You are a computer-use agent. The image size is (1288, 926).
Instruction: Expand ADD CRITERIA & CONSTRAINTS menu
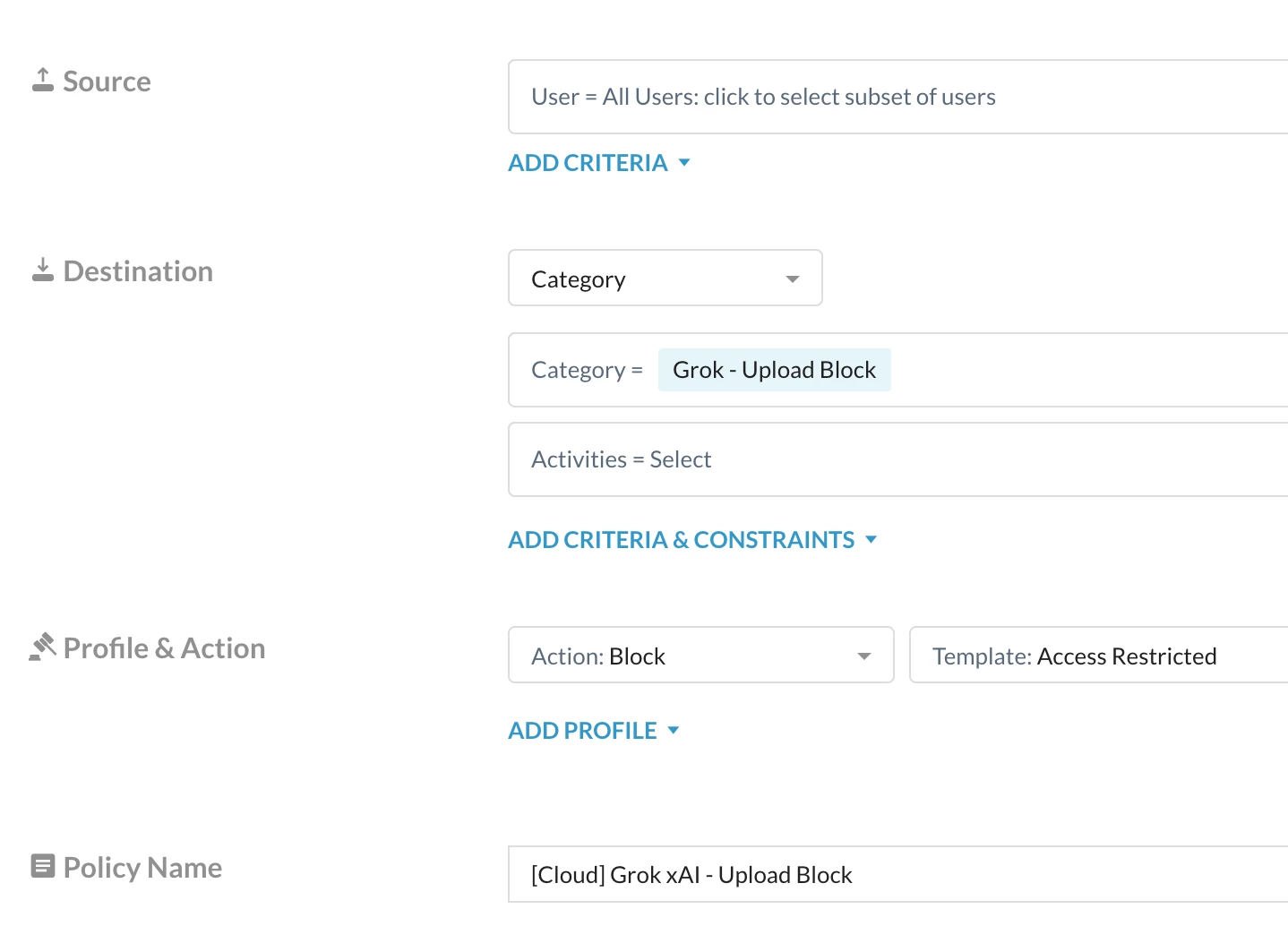[x=692, y=540]
